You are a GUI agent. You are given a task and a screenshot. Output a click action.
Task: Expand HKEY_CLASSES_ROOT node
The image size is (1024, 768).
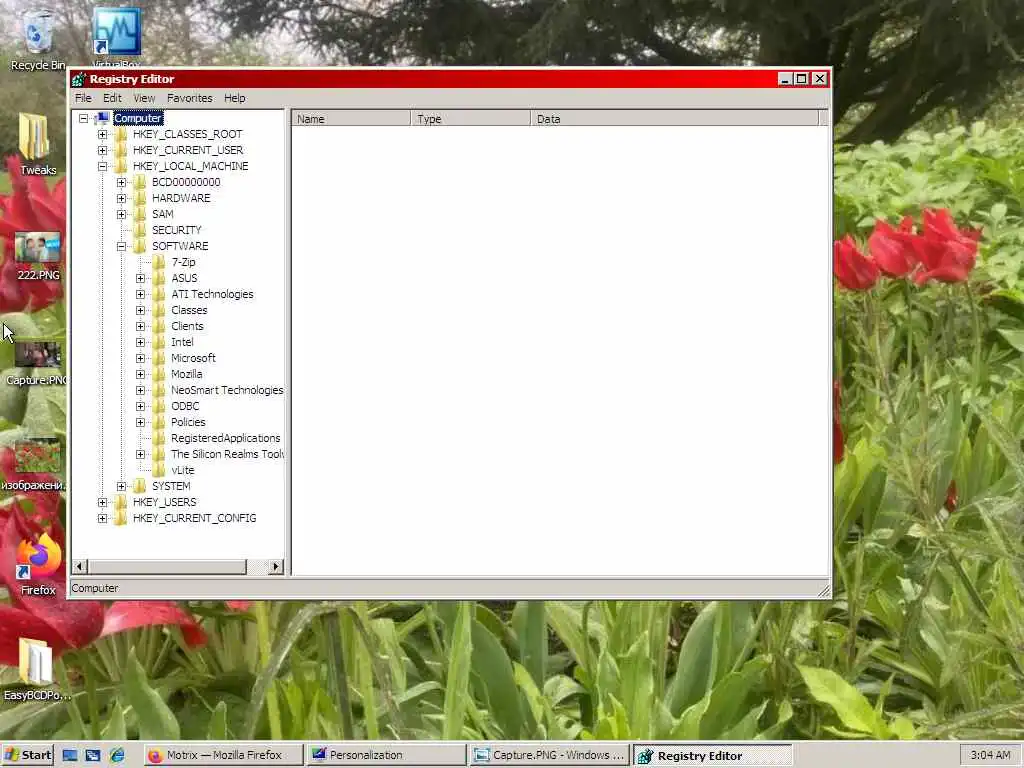pyautogui.click(x=103, y=135)
